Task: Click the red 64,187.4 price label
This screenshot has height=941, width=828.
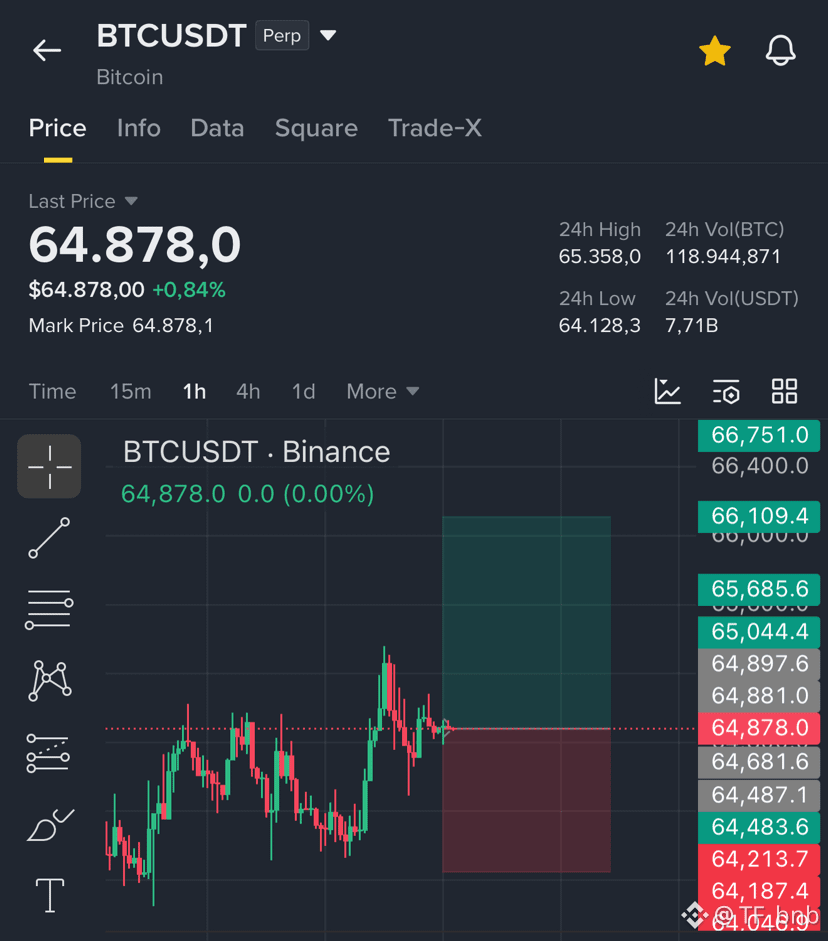Action: pyautogui.click(x=759, y=891)
